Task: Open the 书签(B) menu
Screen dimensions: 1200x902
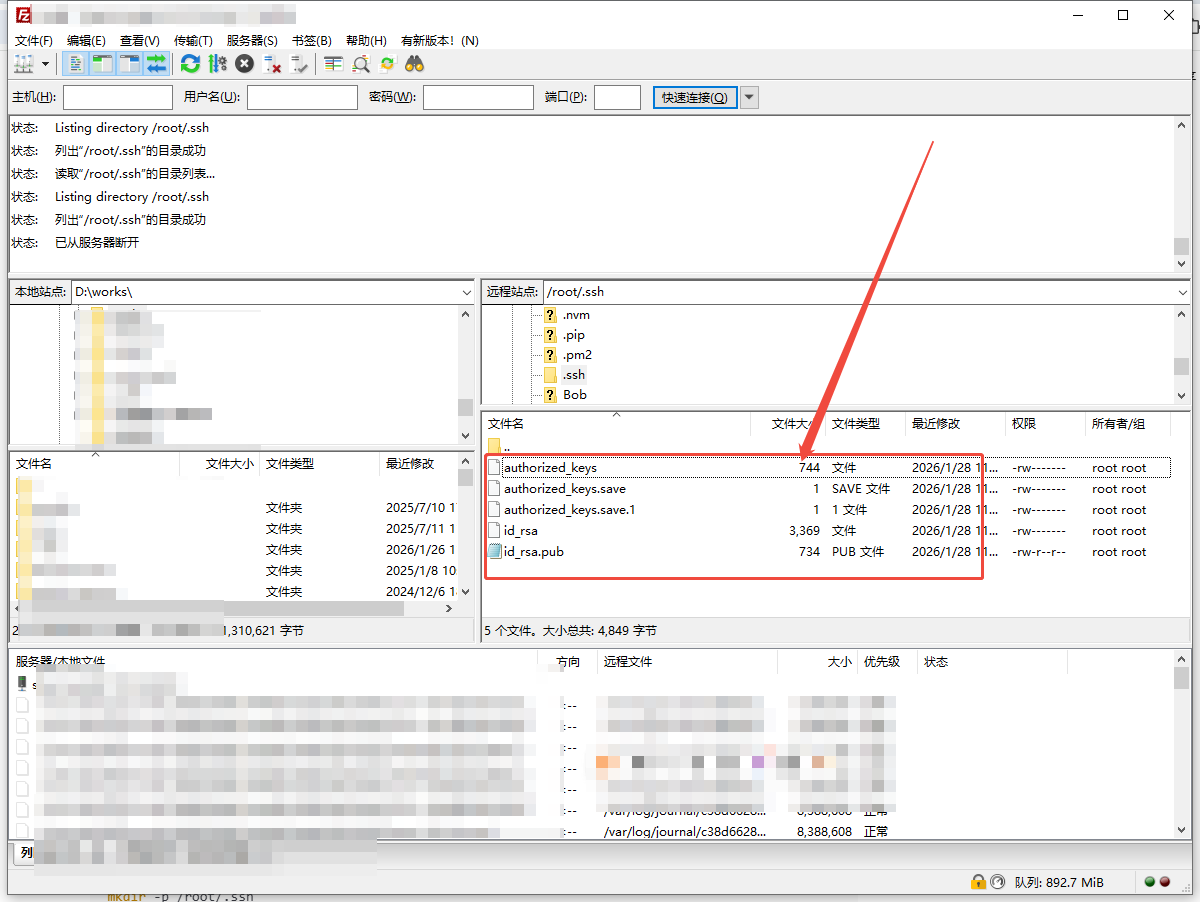Action: pyautogui.click(x=311, y=41)
